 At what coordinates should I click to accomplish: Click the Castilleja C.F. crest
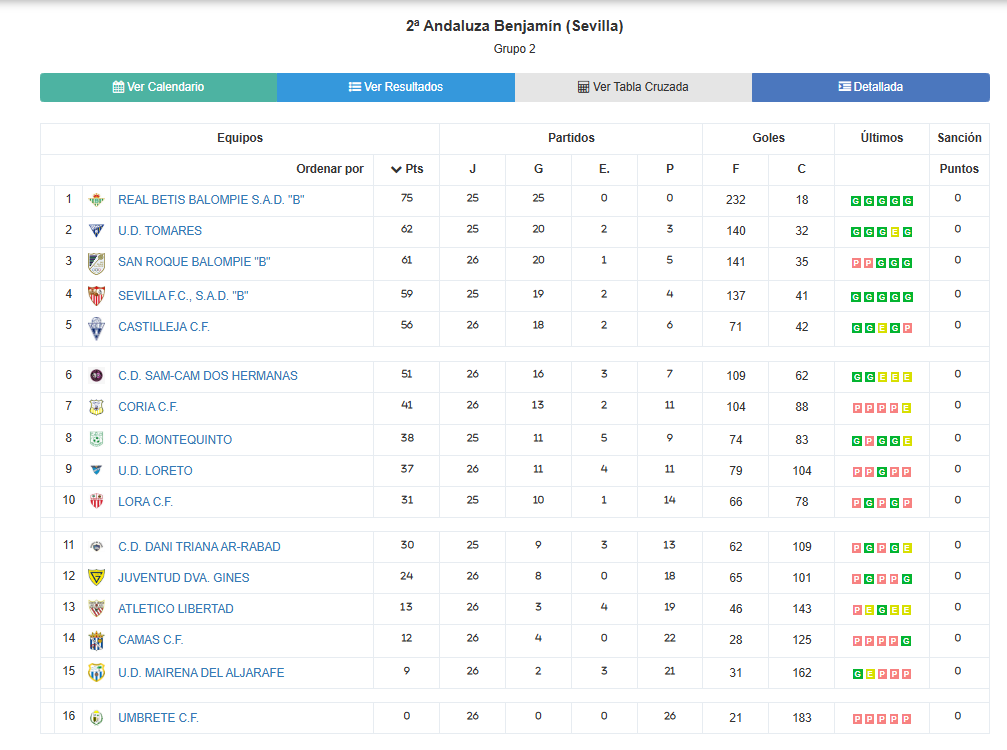click(96, 328)
